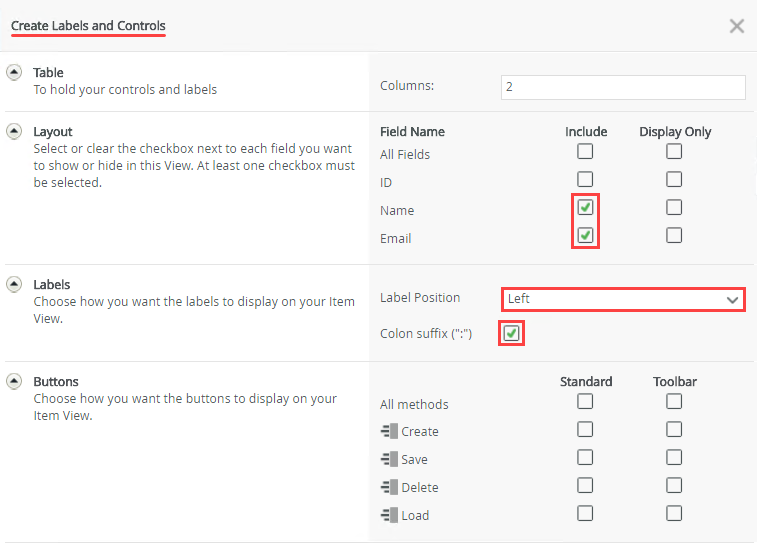Check Toolbar for the Save method
The image size is (757, 543).
click(674, 458)
